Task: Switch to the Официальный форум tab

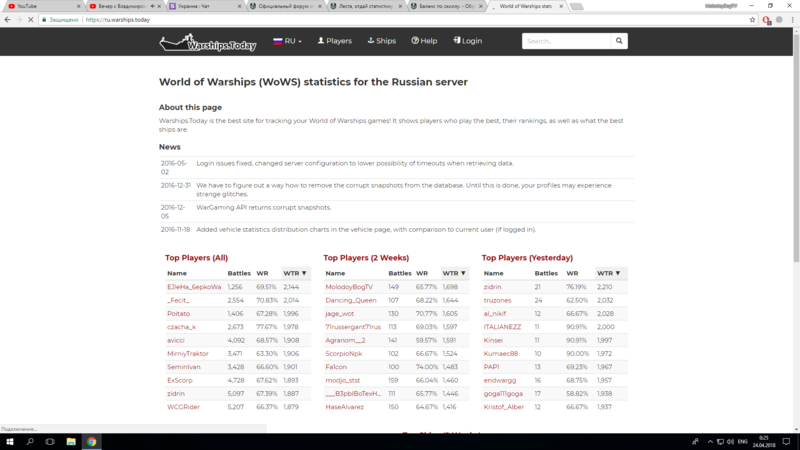Action: 286,6
